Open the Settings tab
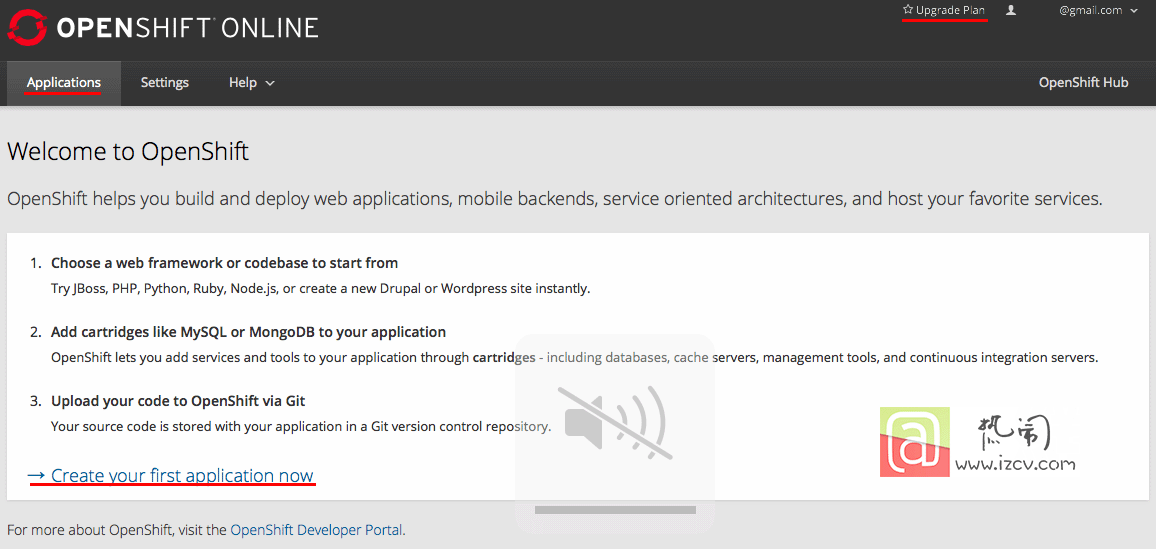The width and height of the screenshot is (1156, 549). [165, 83]
